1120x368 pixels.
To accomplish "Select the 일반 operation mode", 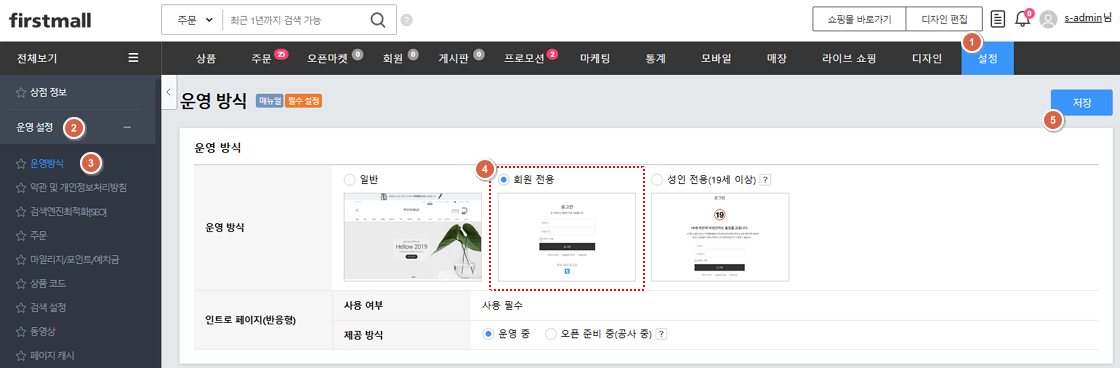I will point(349,180).
